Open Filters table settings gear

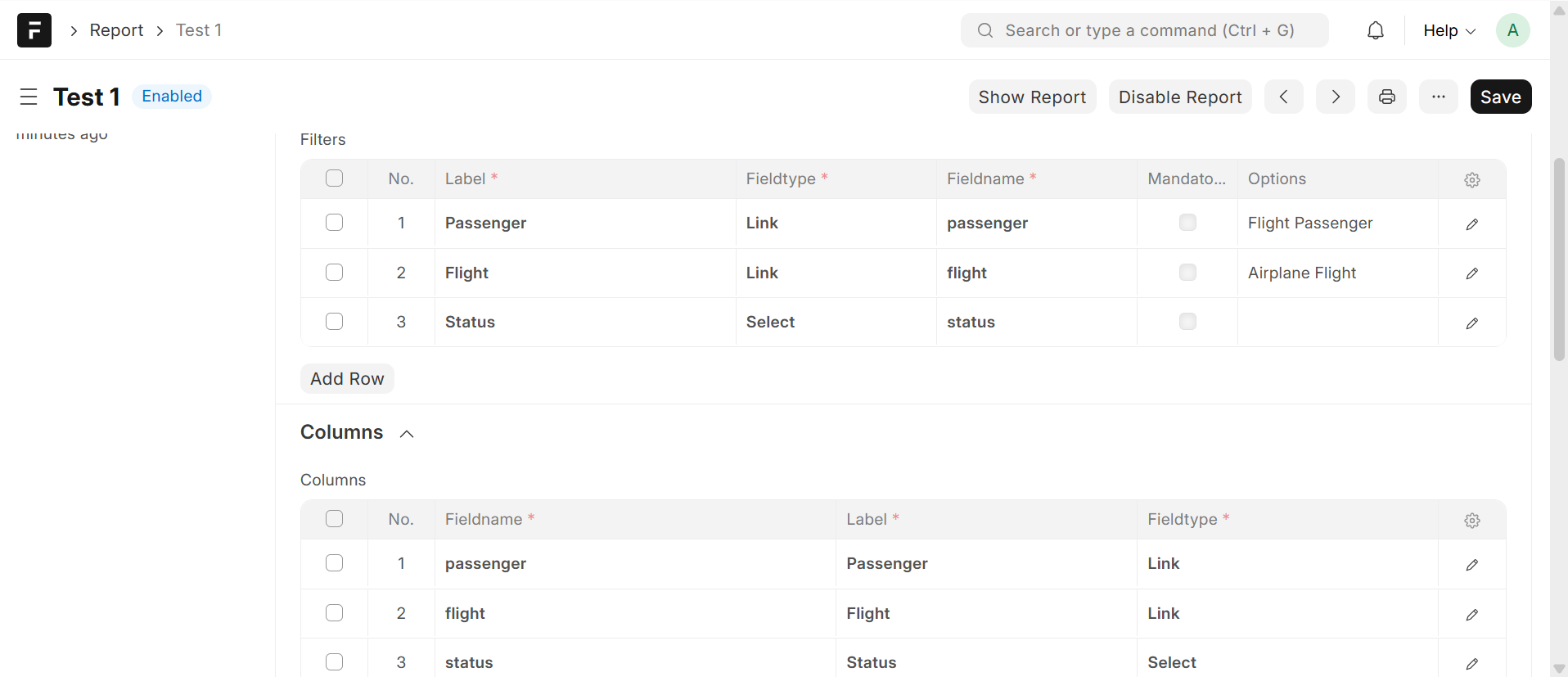pyautogui.click(x=1471, y=179)
